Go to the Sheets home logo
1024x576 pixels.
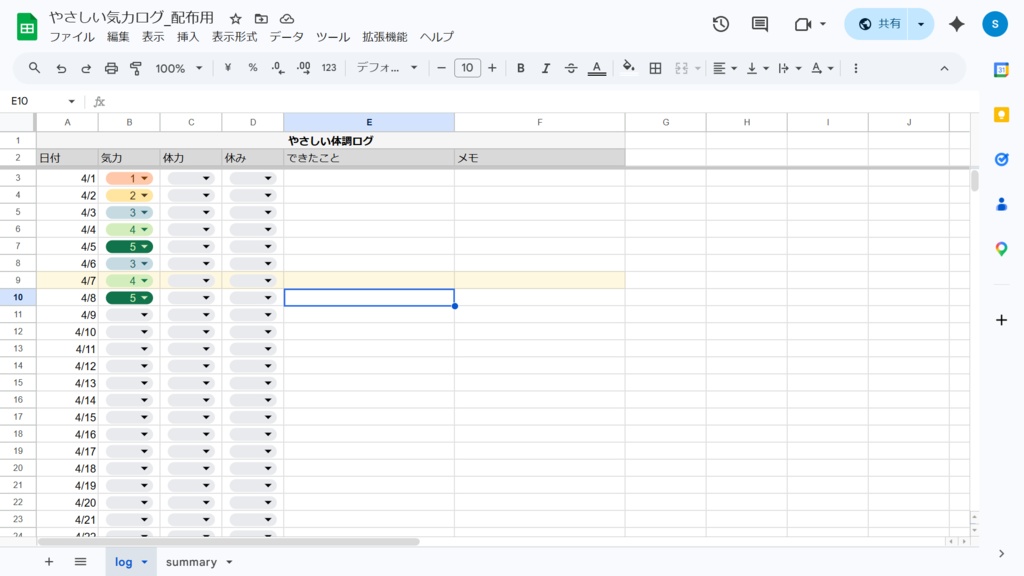coord(27,27)
